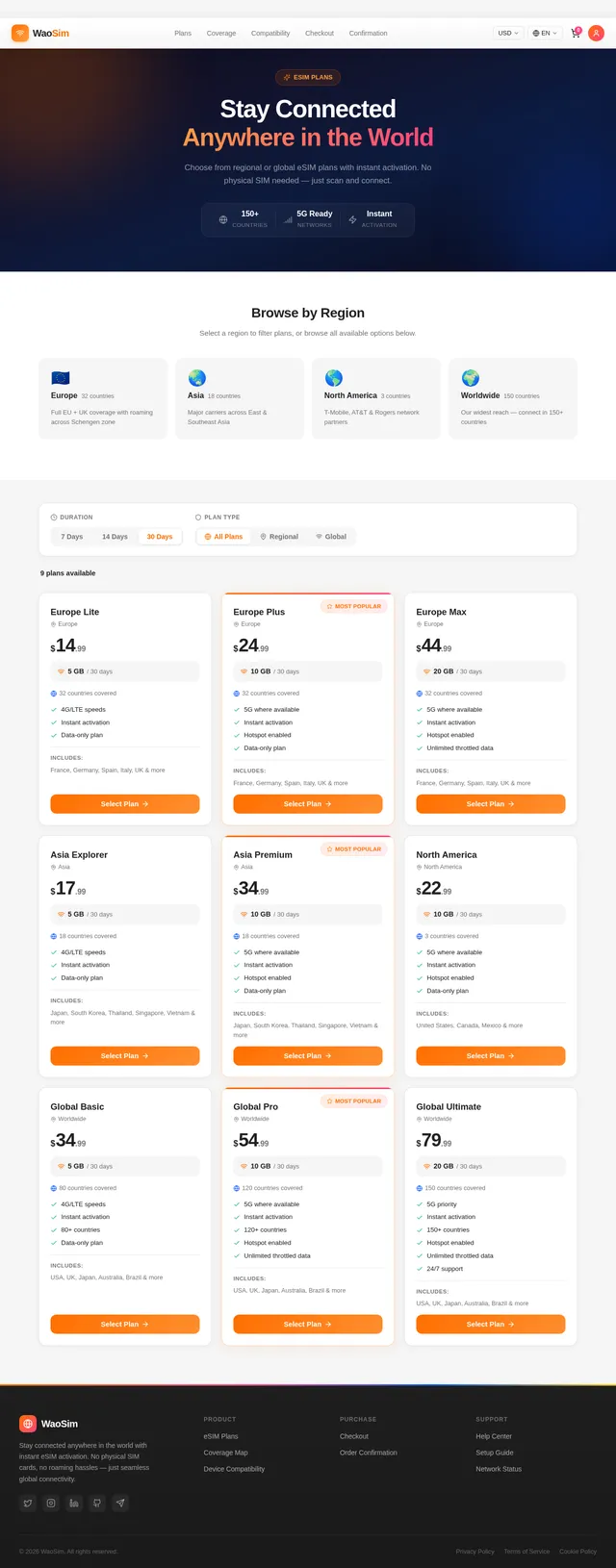Open the EN language dropdown
Viewport: 616px width, 1568px height.
coord(545,33)
